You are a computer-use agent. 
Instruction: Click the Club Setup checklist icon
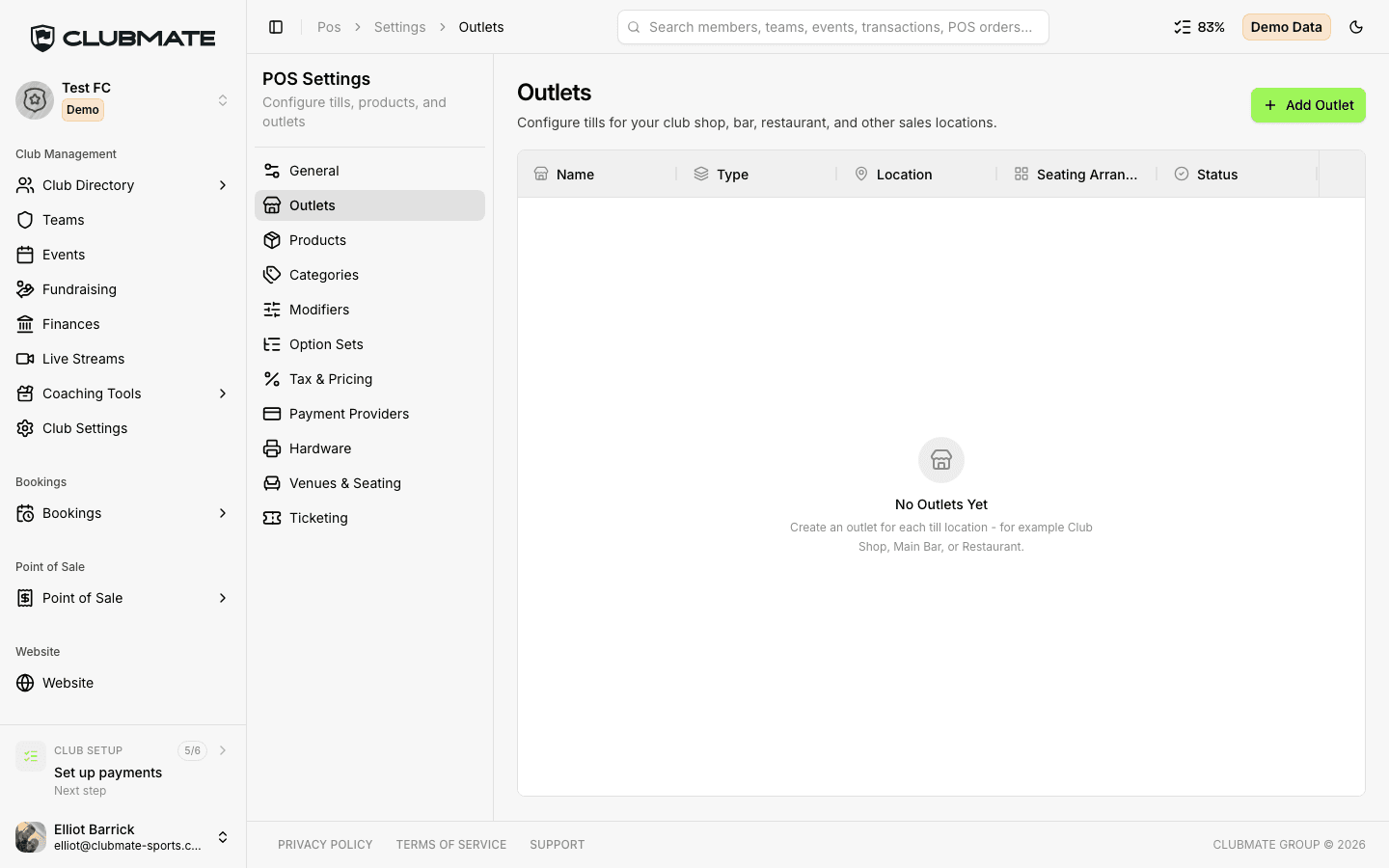coord(31,756)
